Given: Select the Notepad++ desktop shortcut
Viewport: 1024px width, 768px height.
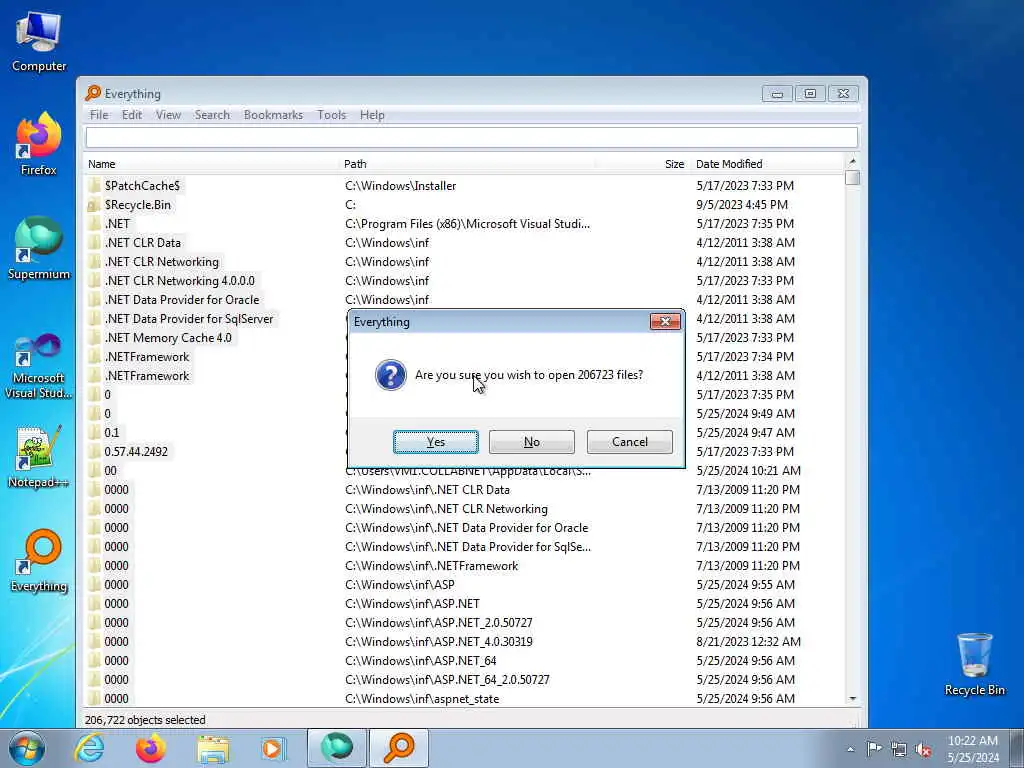Looking at the screenshot, I should click(x=39, y=457).
